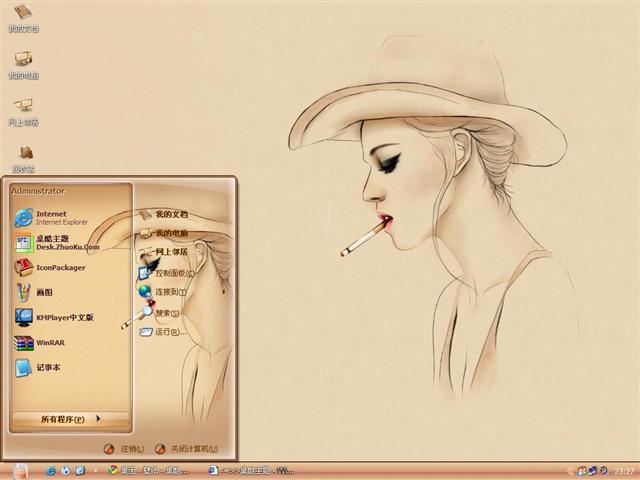Expand the quick launch overflow arrow
Image resolution: width=640 pixels, height=480 pixels.
tap(96, 471)
